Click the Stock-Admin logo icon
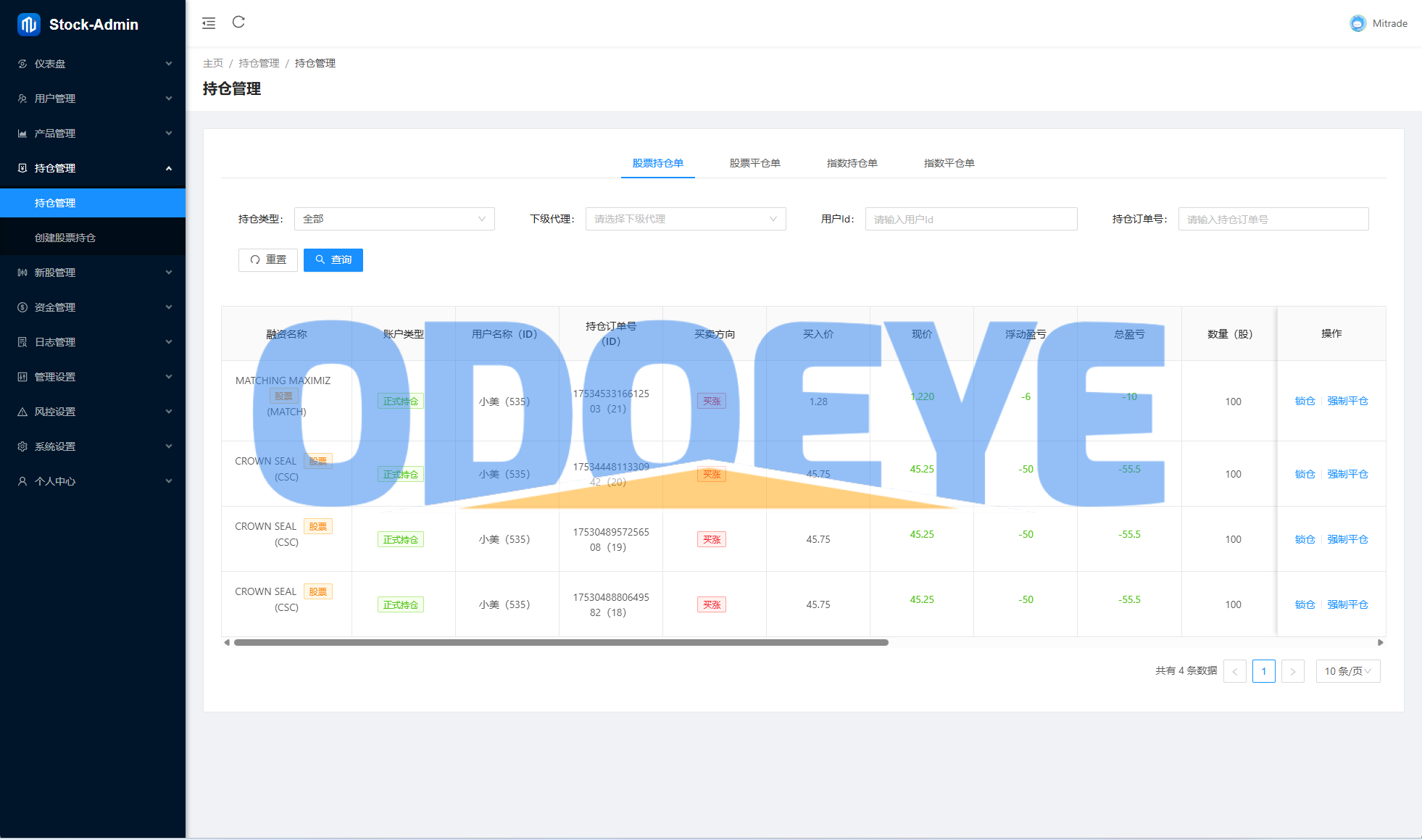 28,25
